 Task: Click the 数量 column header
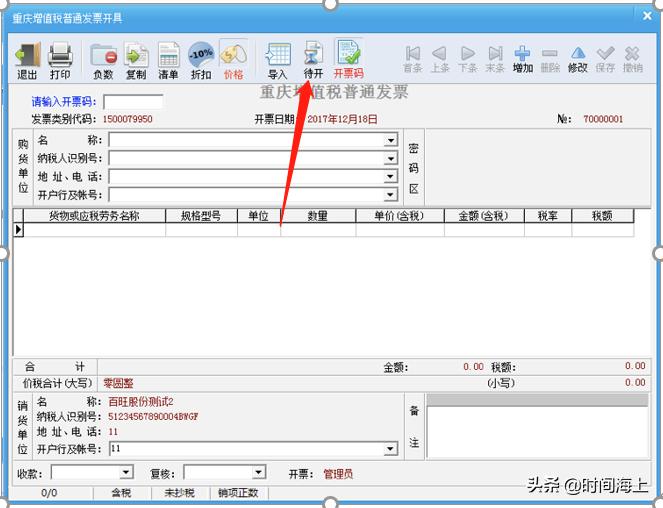tap(318, 216)
